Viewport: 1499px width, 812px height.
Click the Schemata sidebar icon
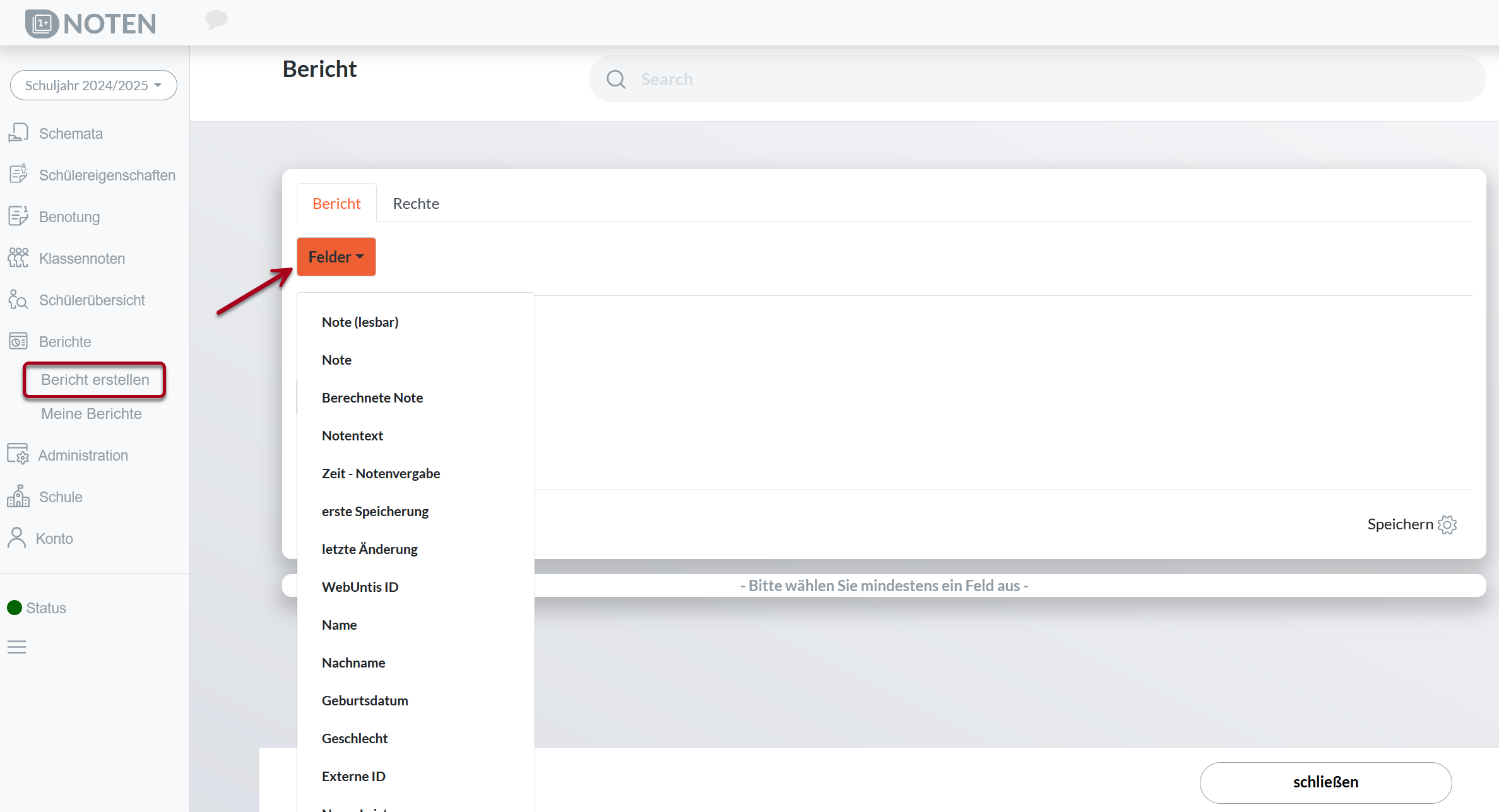[18, 133]
